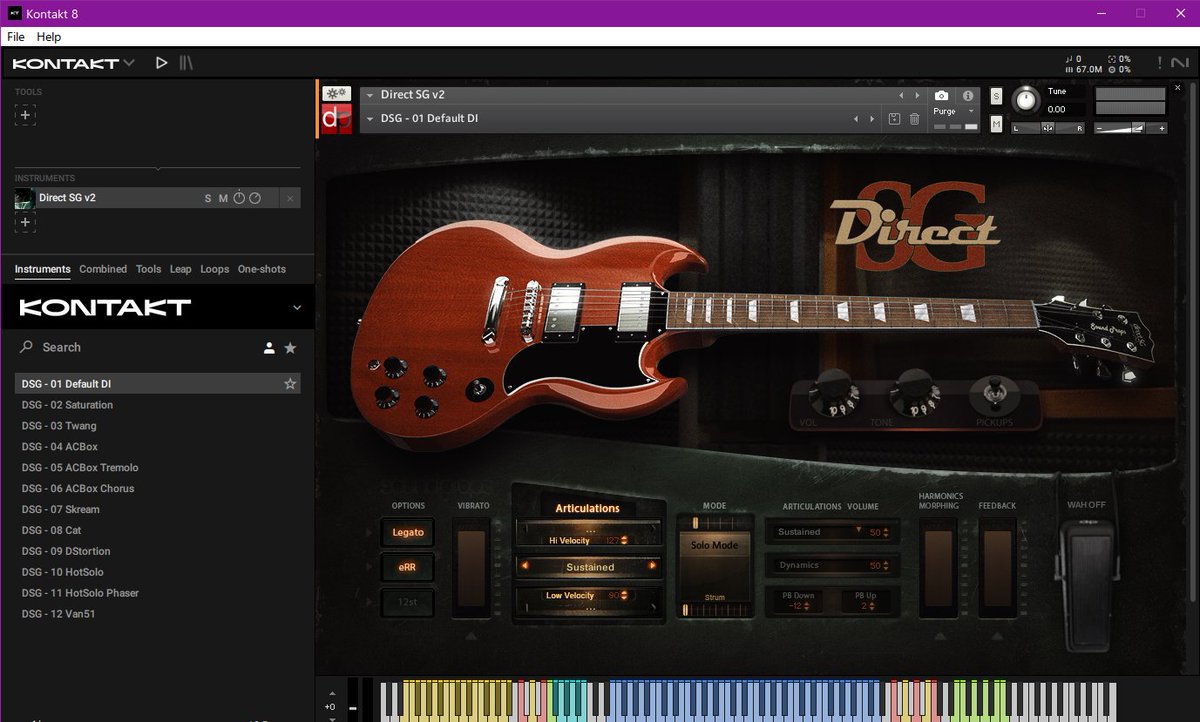Toggle the Legato option
The height and width of the screenshot is (722, 1200).
tap(407, 532)
